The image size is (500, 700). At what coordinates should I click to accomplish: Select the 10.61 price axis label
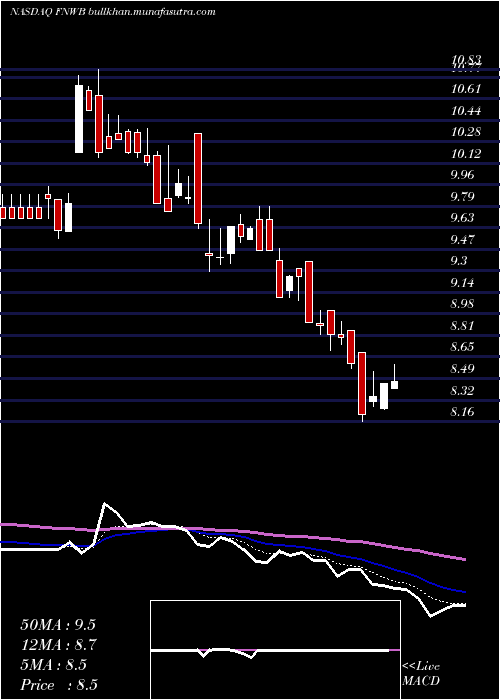pyautogui.click(x=466, y=89)
